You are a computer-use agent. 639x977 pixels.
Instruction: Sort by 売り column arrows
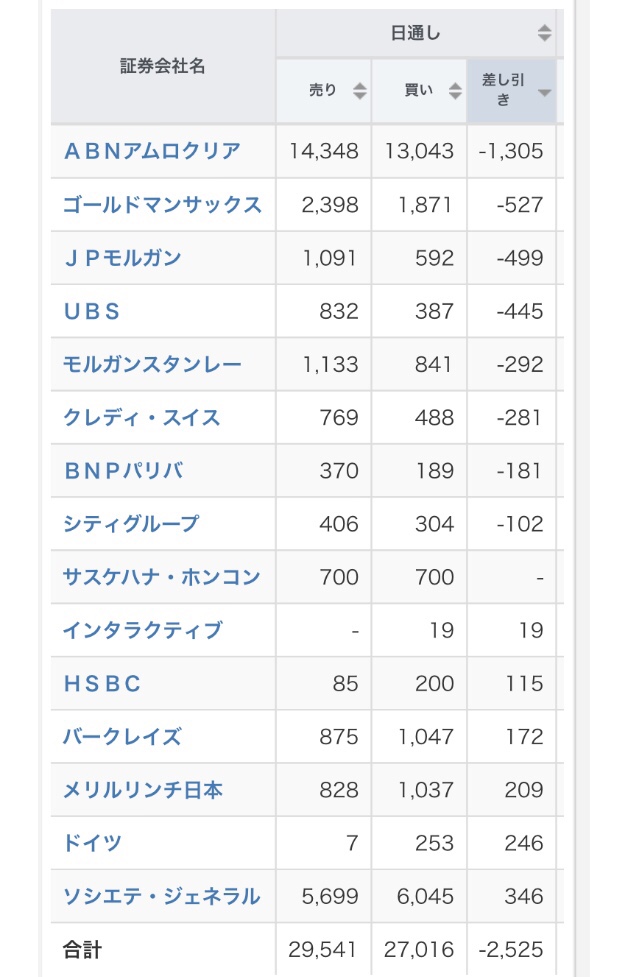click(x=359, y=91)
